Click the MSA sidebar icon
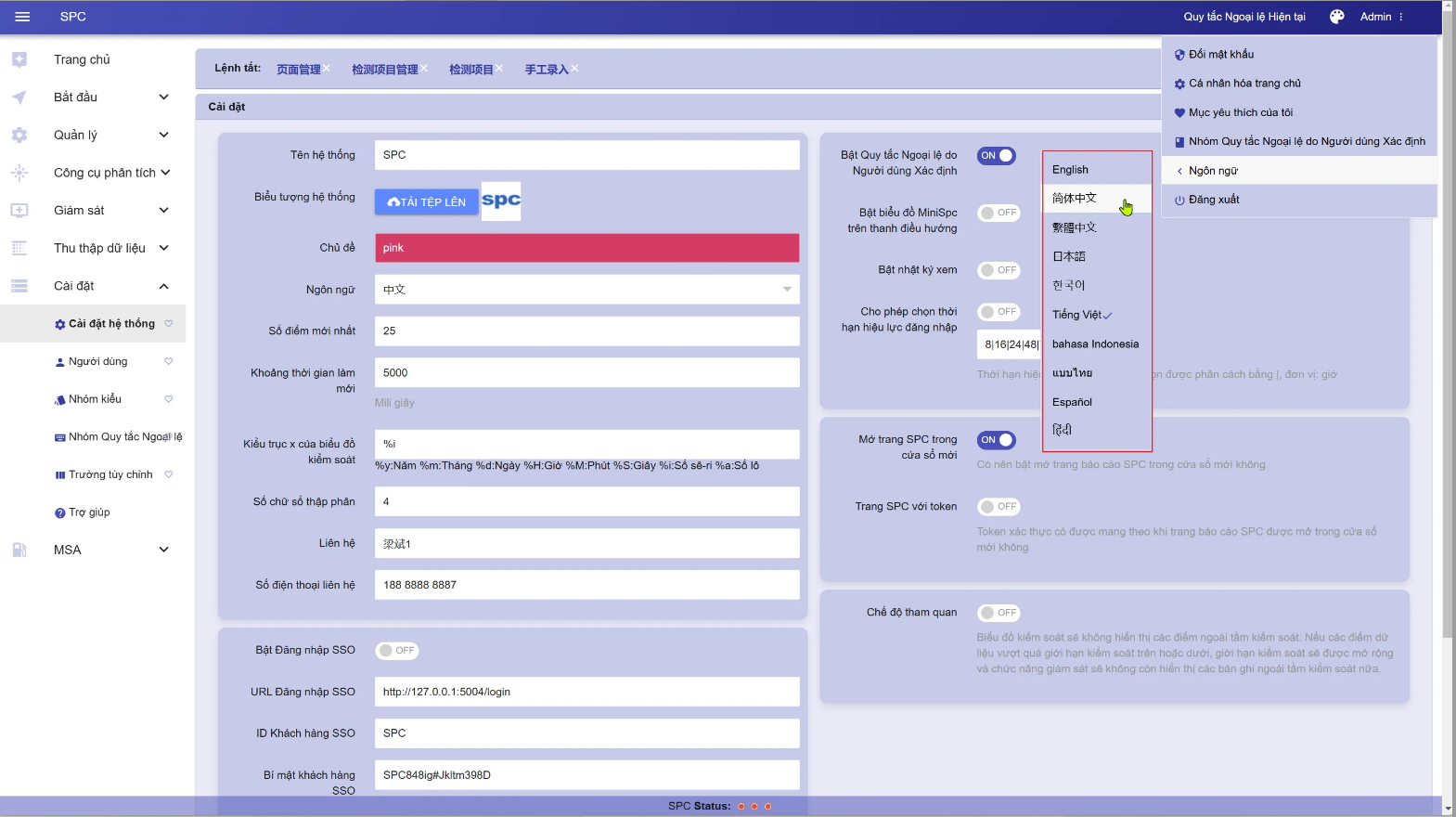Screen dimensions: 1456x817 [x=19, y=550]
